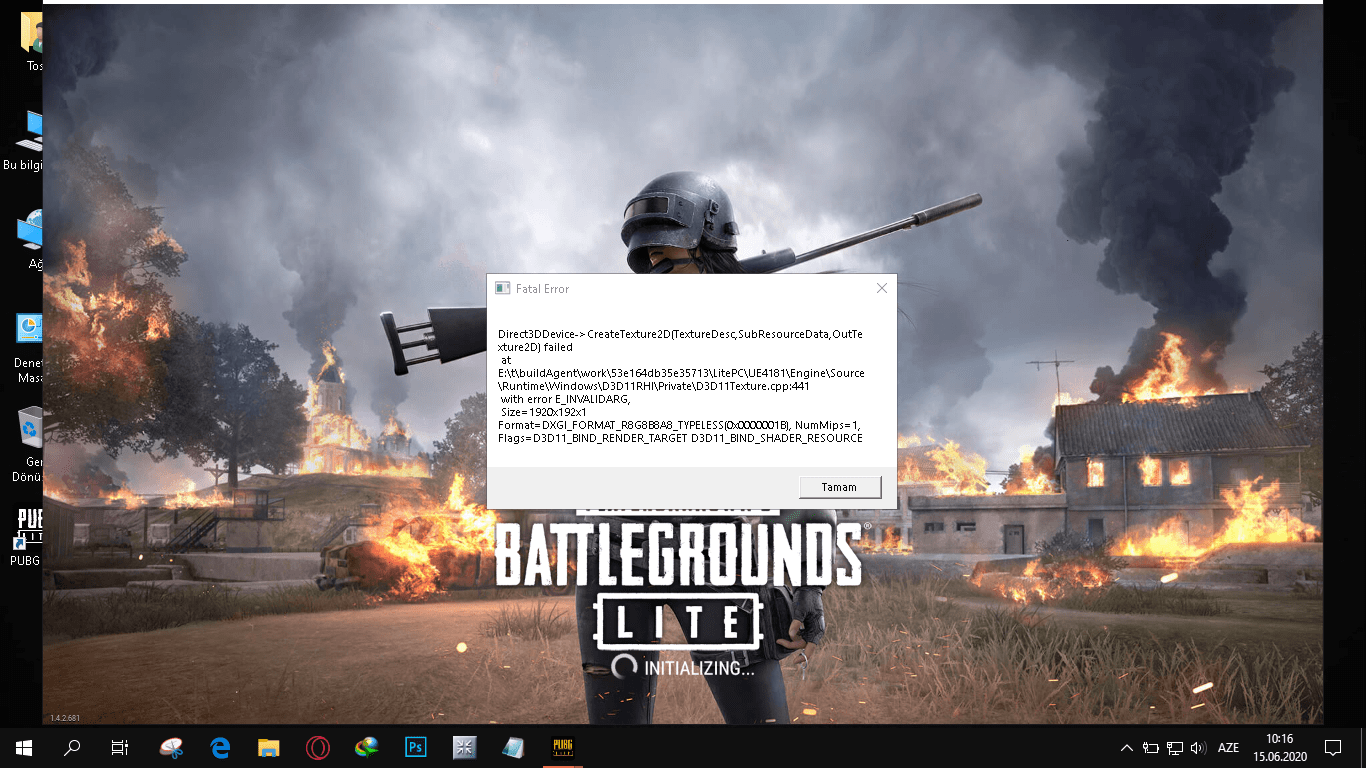
Task: Open Internet Download Manager taskbar icon
Action: click(x=367, y=747)
